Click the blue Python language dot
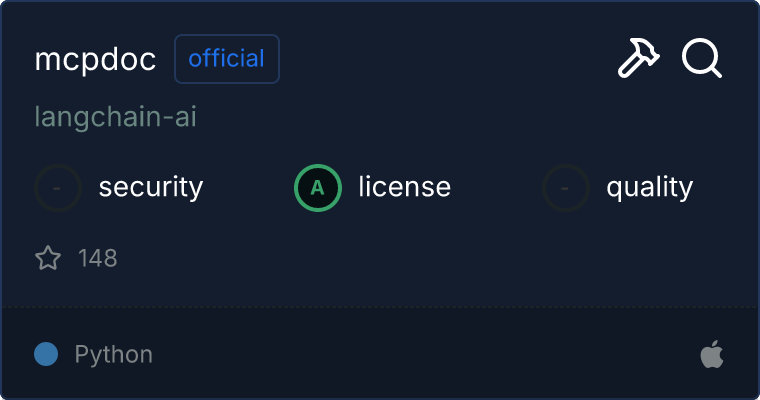 [46, 354]
